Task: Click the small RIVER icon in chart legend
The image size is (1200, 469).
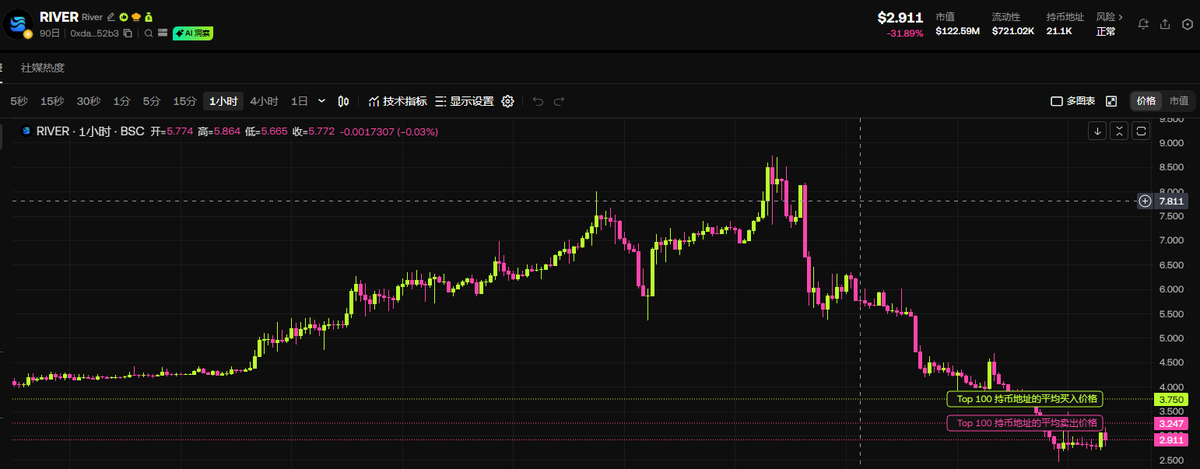Action: [26, 131]
